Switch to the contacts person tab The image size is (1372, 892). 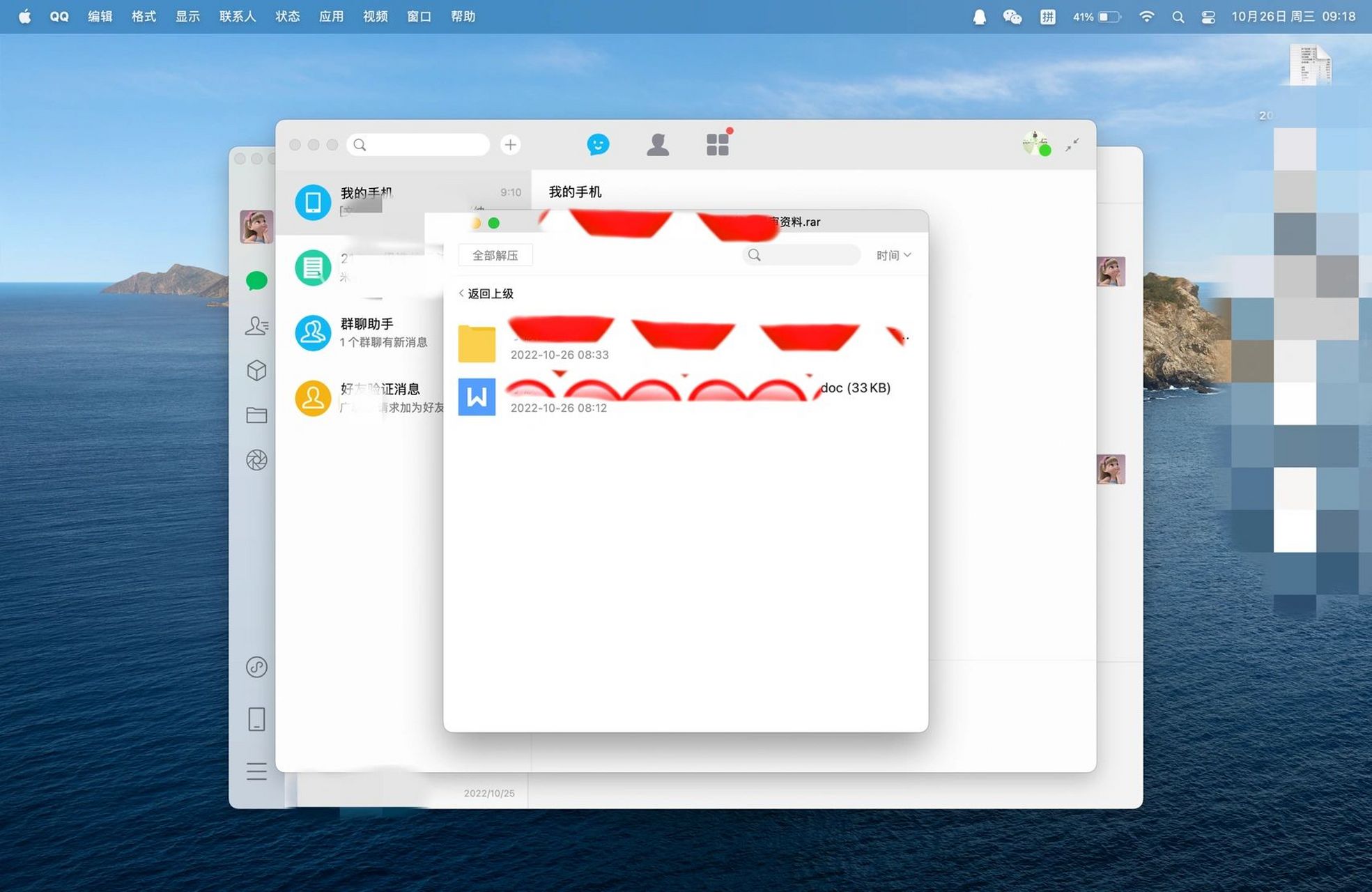(657, 144)
